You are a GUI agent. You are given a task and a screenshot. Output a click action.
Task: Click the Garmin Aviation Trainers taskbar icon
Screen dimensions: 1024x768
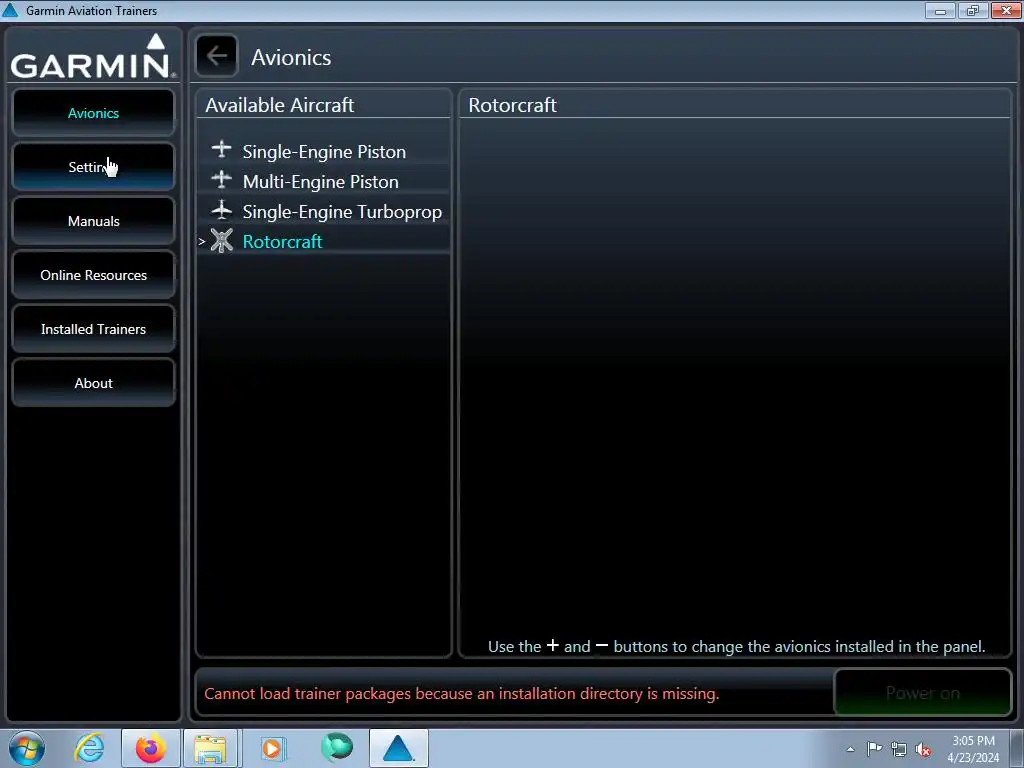click(x=398, y=748)
